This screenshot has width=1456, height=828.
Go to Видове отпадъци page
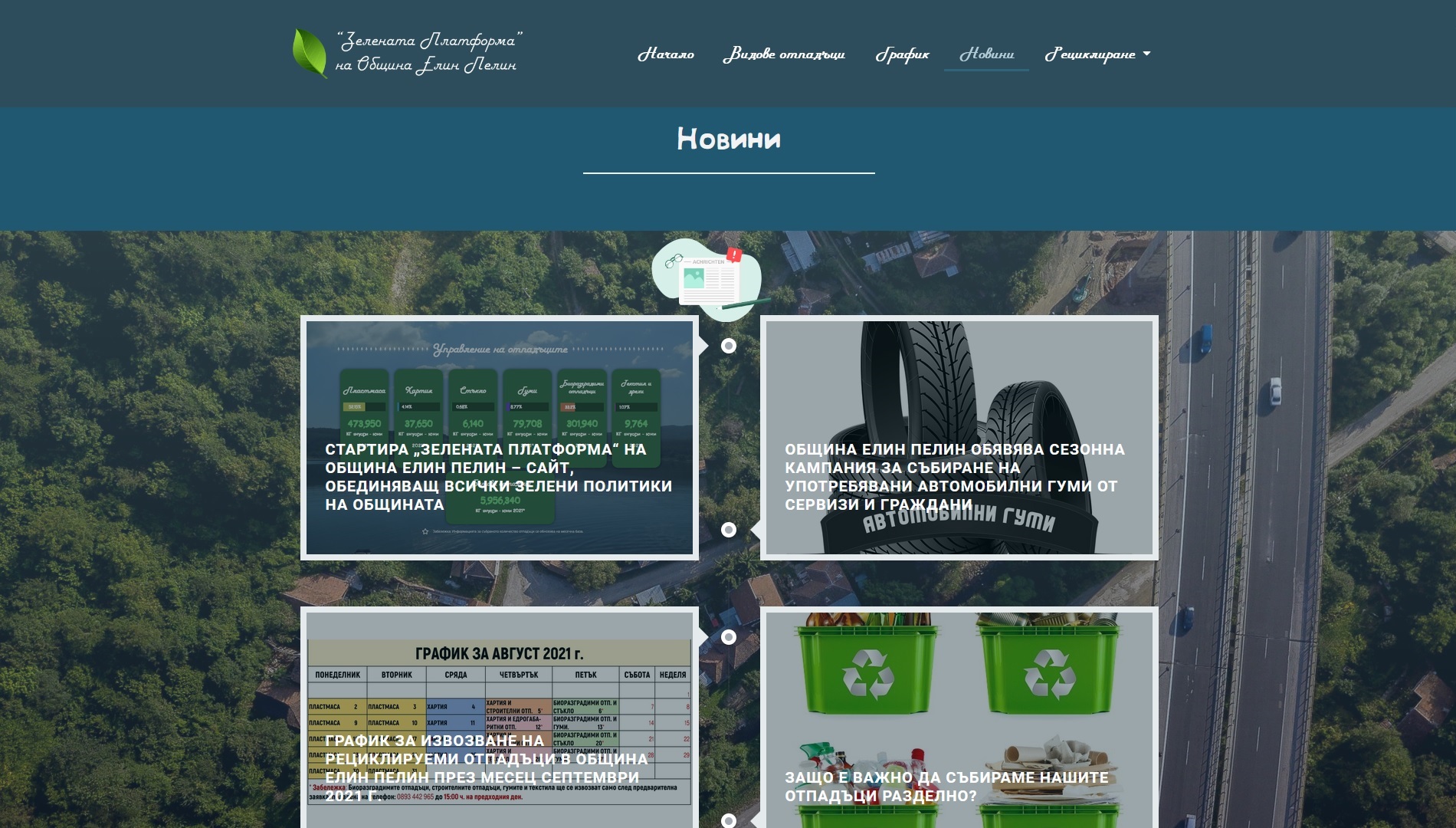click(x=783, y=54)
